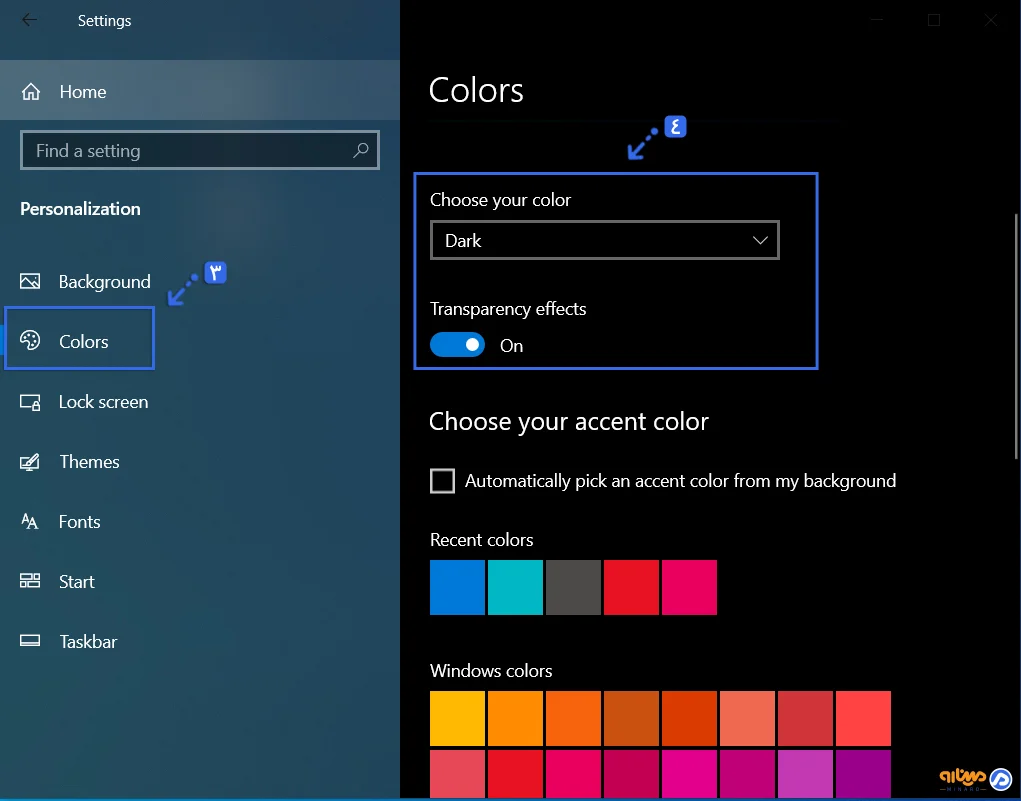Pick the gray recent color
This screenshot has width=1021, height=801.
[573, 587]
